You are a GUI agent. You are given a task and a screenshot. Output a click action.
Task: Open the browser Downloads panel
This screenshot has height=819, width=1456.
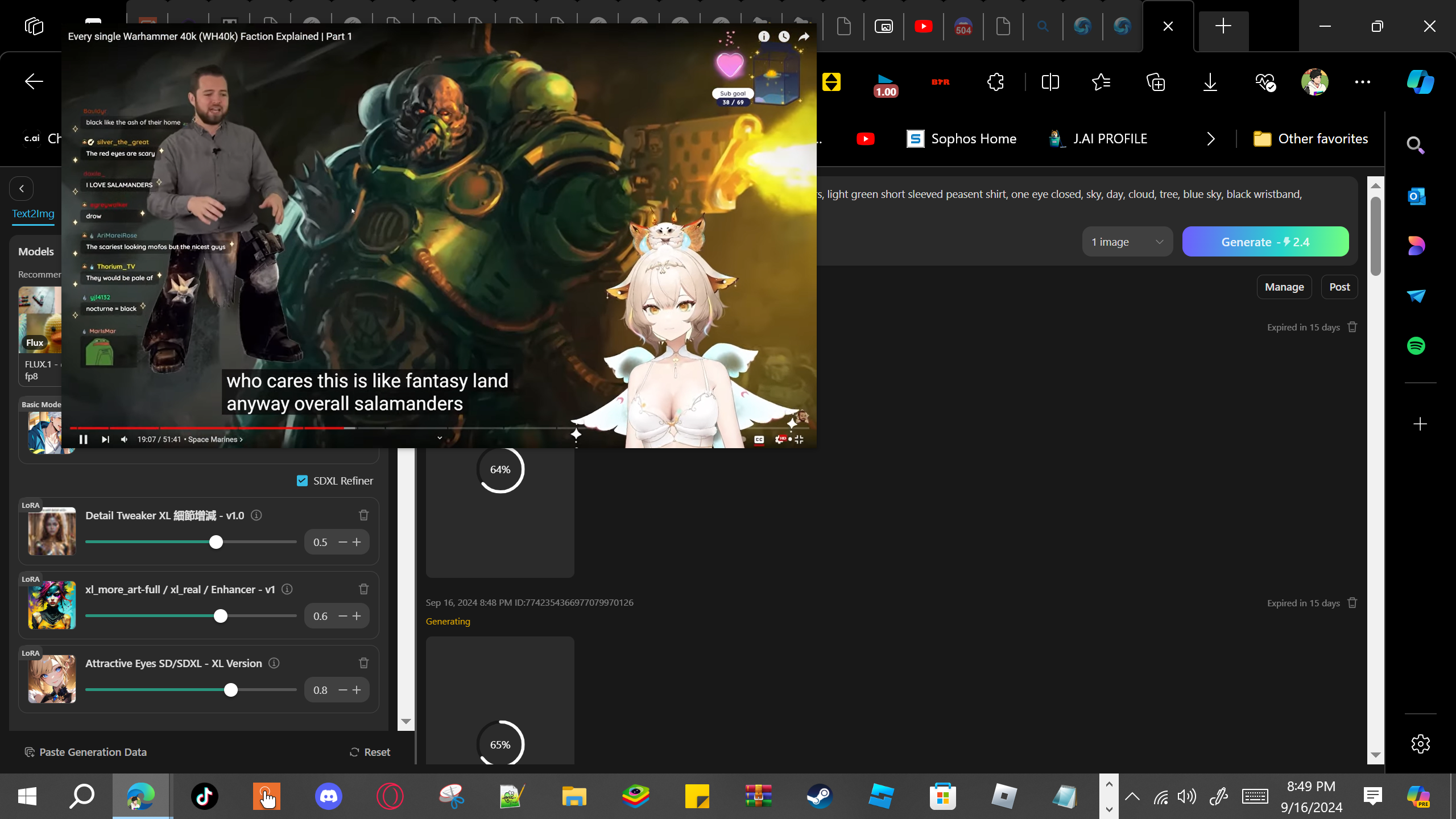point(1210,82)
